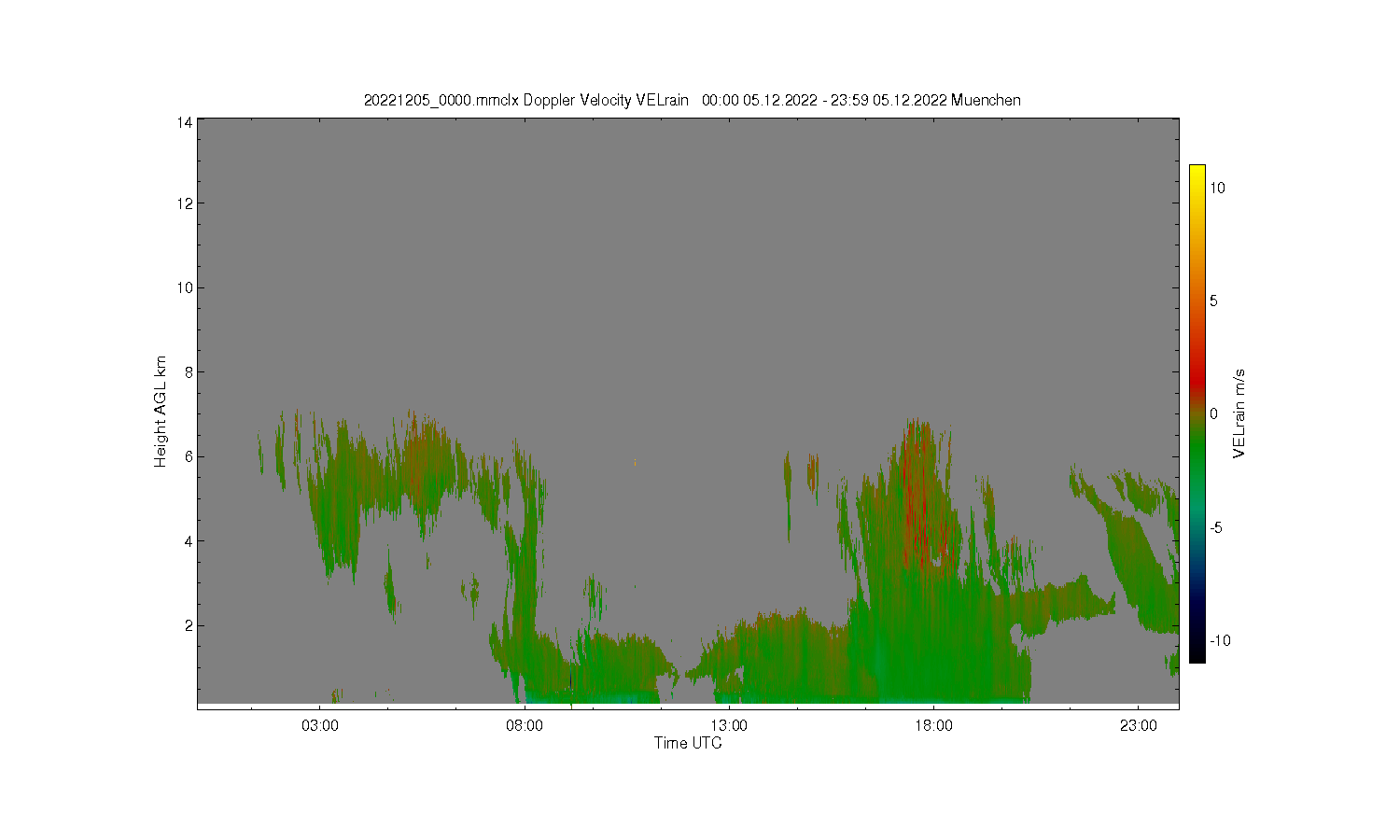
Task: Click the height axis label 12
Action: pos(185,203)
